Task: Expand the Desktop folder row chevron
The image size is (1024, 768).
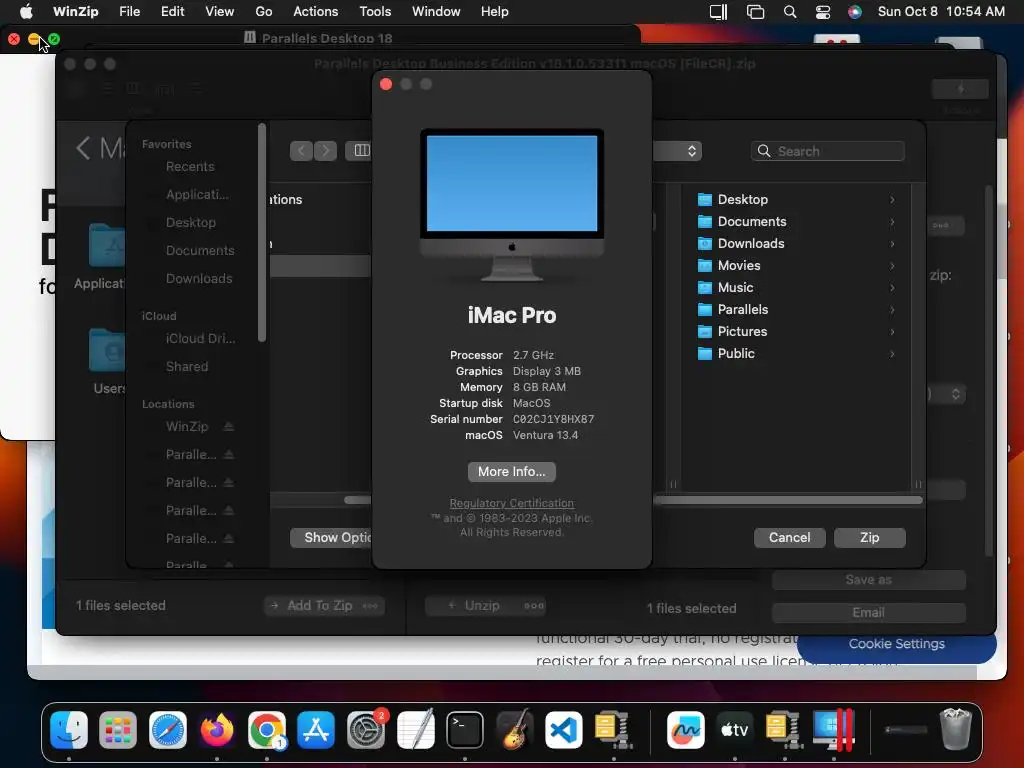Action: pyautogui.click(x=892, y=200)
